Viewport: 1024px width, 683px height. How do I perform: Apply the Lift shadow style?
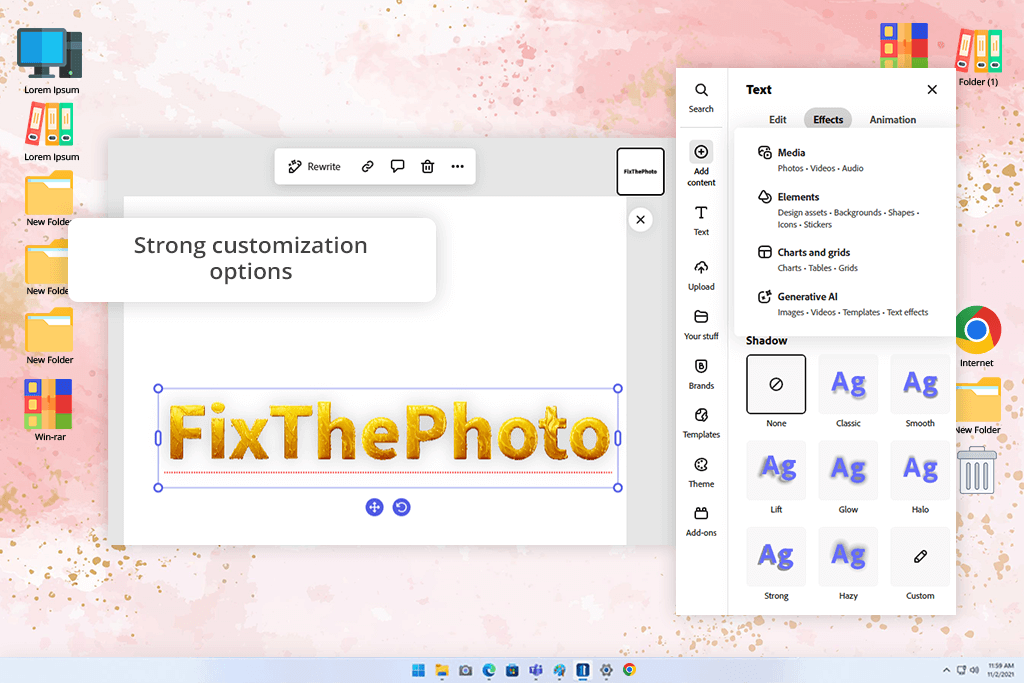(x=776, y=470)
